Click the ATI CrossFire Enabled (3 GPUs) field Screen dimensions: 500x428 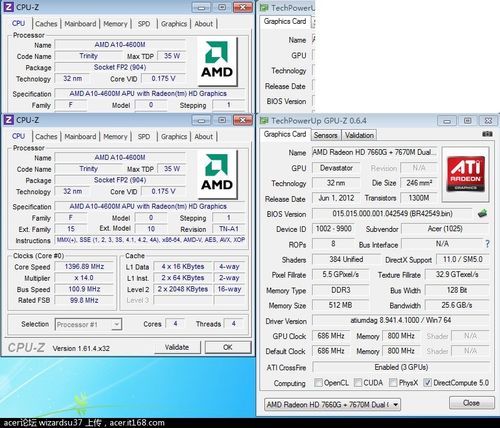pyautogui.click(x=401, y=367)
